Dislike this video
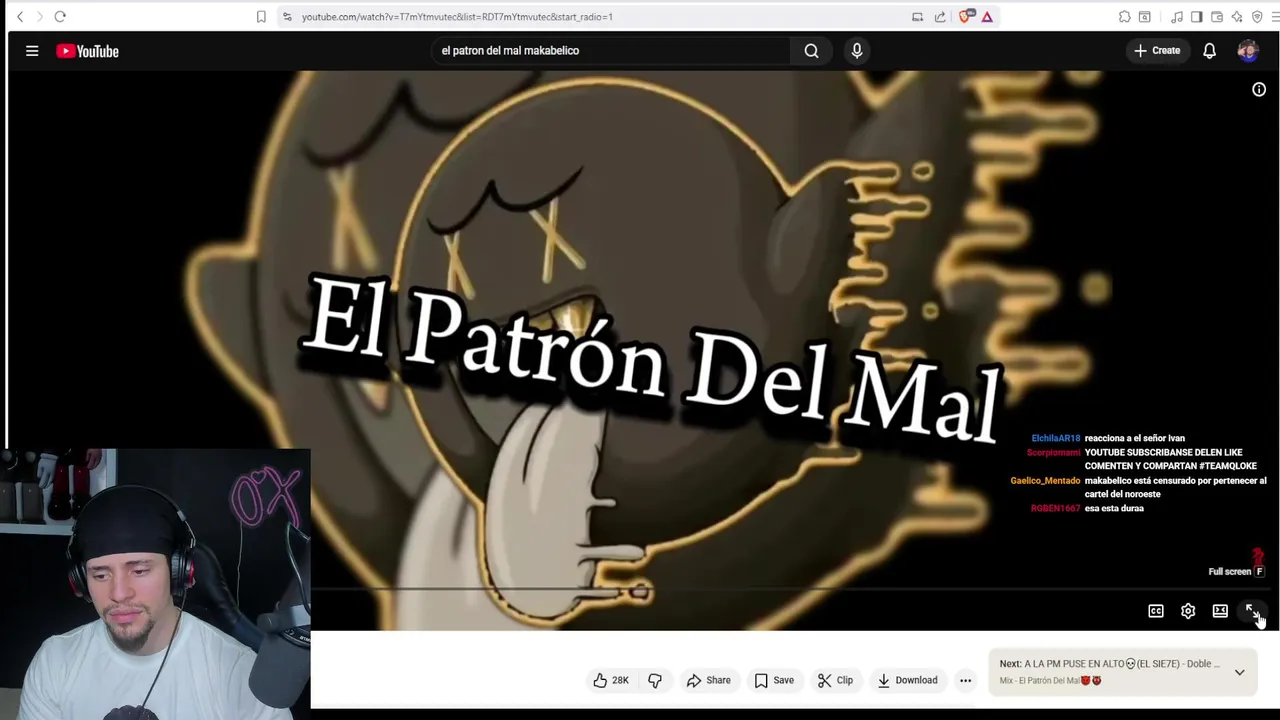Viewport: 1280px width, 720px height. click(x=655, y=681)
